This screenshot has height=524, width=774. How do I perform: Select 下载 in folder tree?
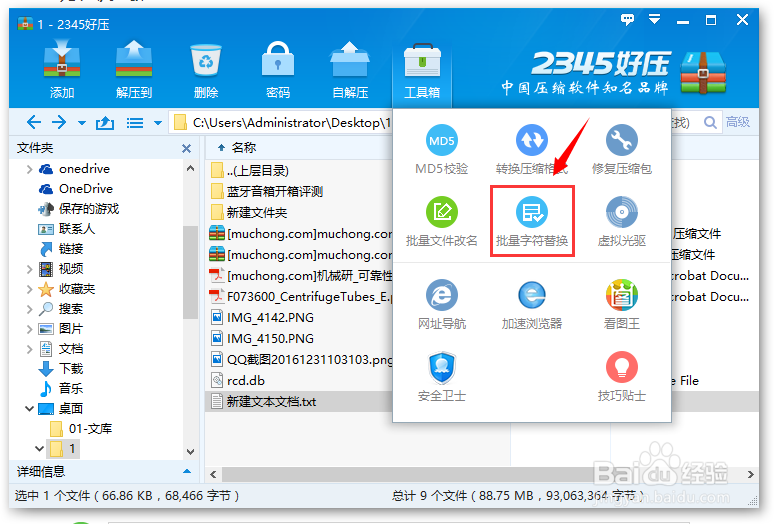click(71, 369)
